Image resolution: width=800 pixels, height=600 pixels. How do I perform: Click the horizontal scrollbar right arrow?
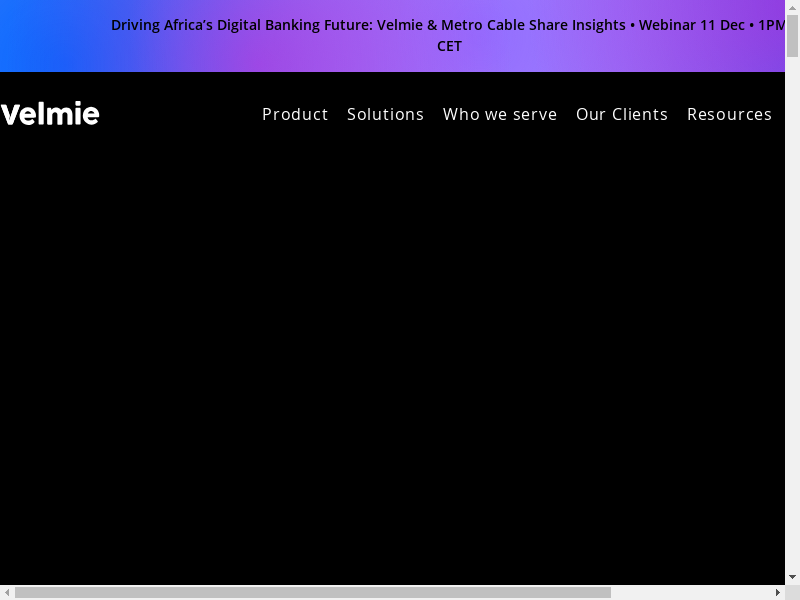point(777,592)
